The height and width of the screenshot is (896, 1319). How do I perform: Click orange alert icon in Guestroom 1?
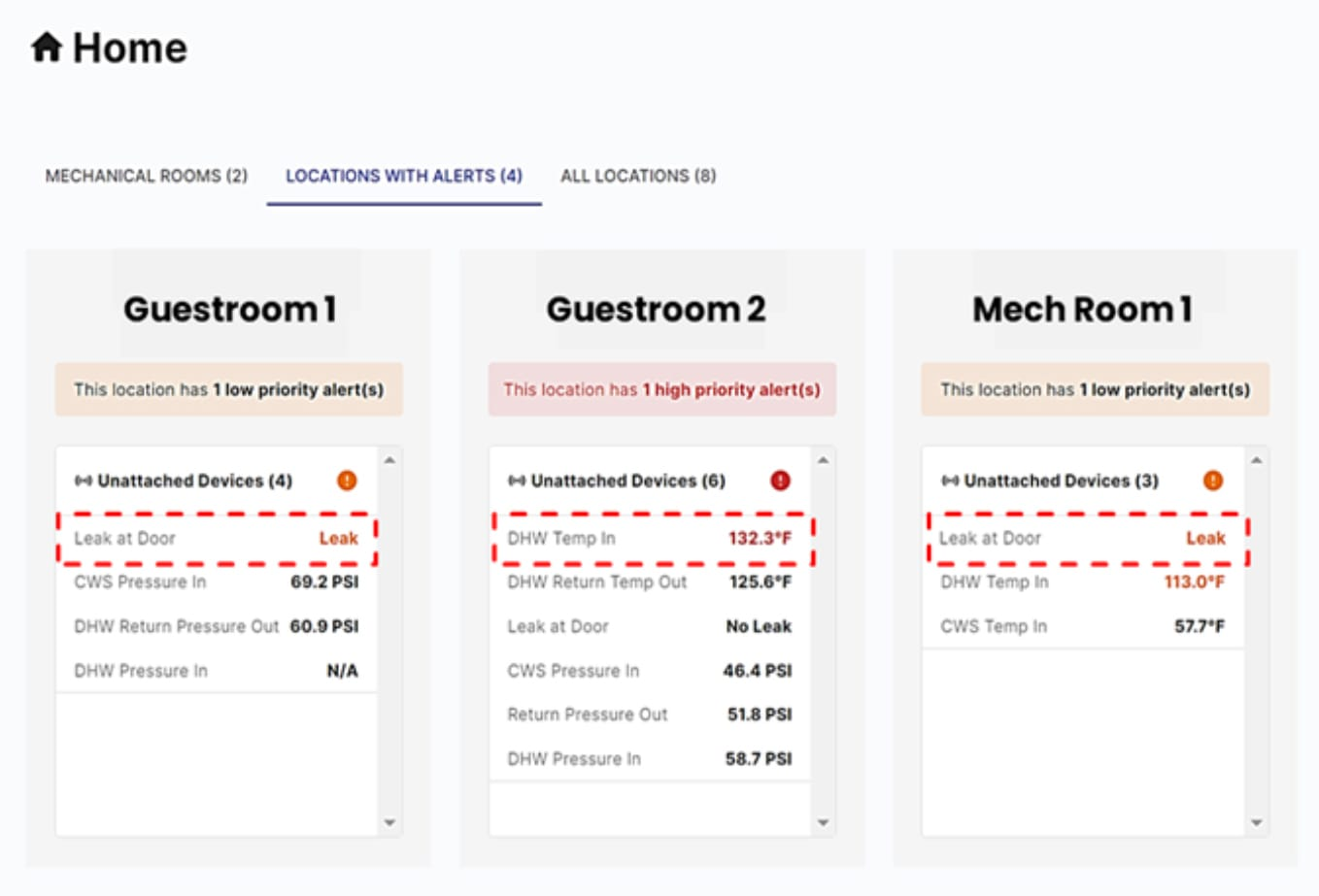(x=347, y=481)
